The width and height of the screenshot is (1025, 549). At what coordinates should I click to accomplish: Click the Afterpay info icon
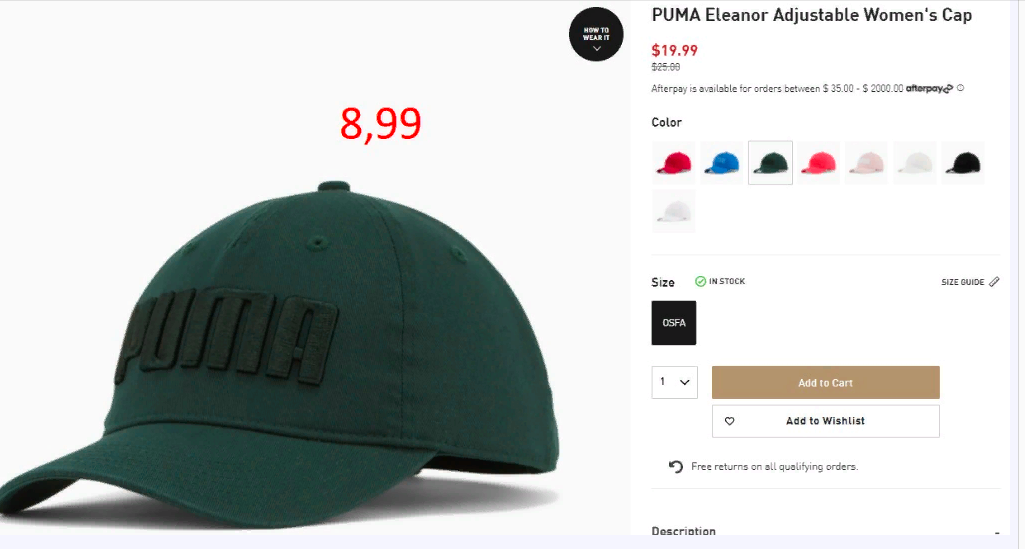pyautogui.click(x=960, y=88)
